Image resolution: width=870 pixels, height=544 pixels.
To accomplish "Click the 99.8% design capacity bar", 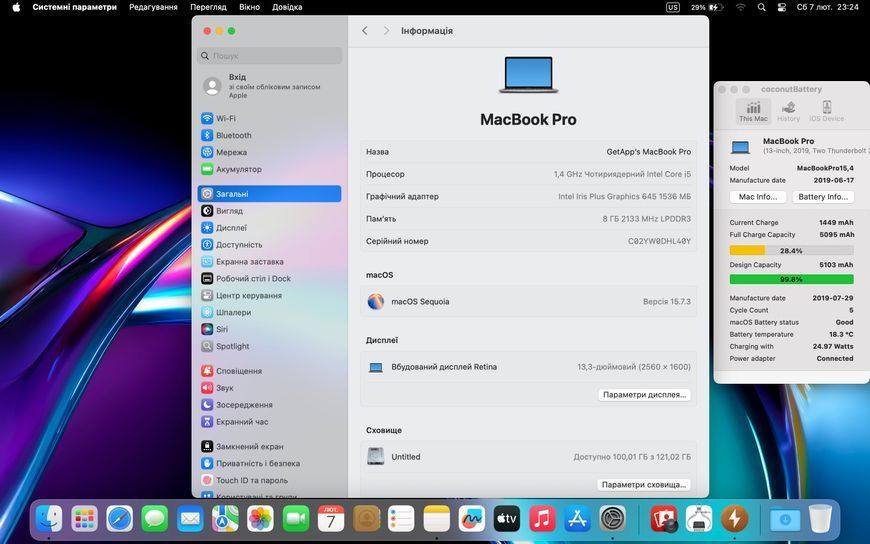I will click(791, 279).
